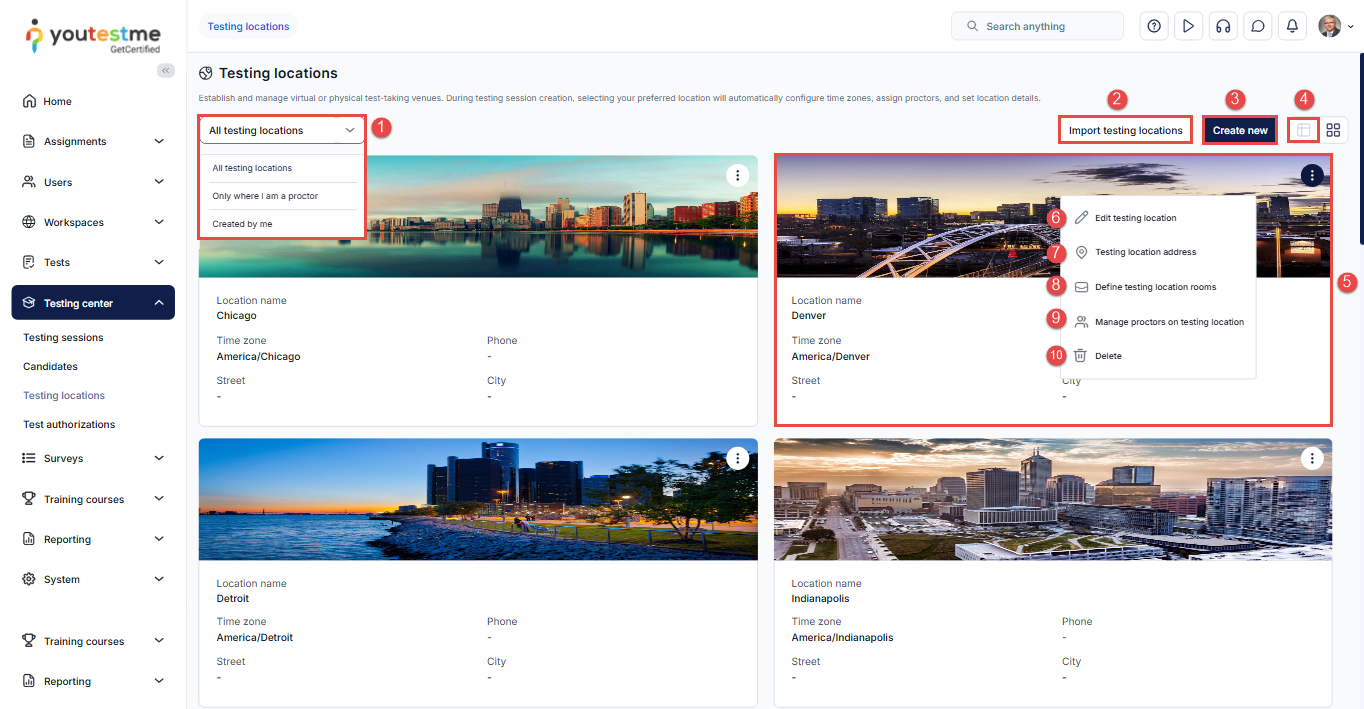Image resolution: width=1364 pixels, height=709 pixels.
Task: Collapse the sidebar with the double-chevron icon
Action: (x=166, y=70)
